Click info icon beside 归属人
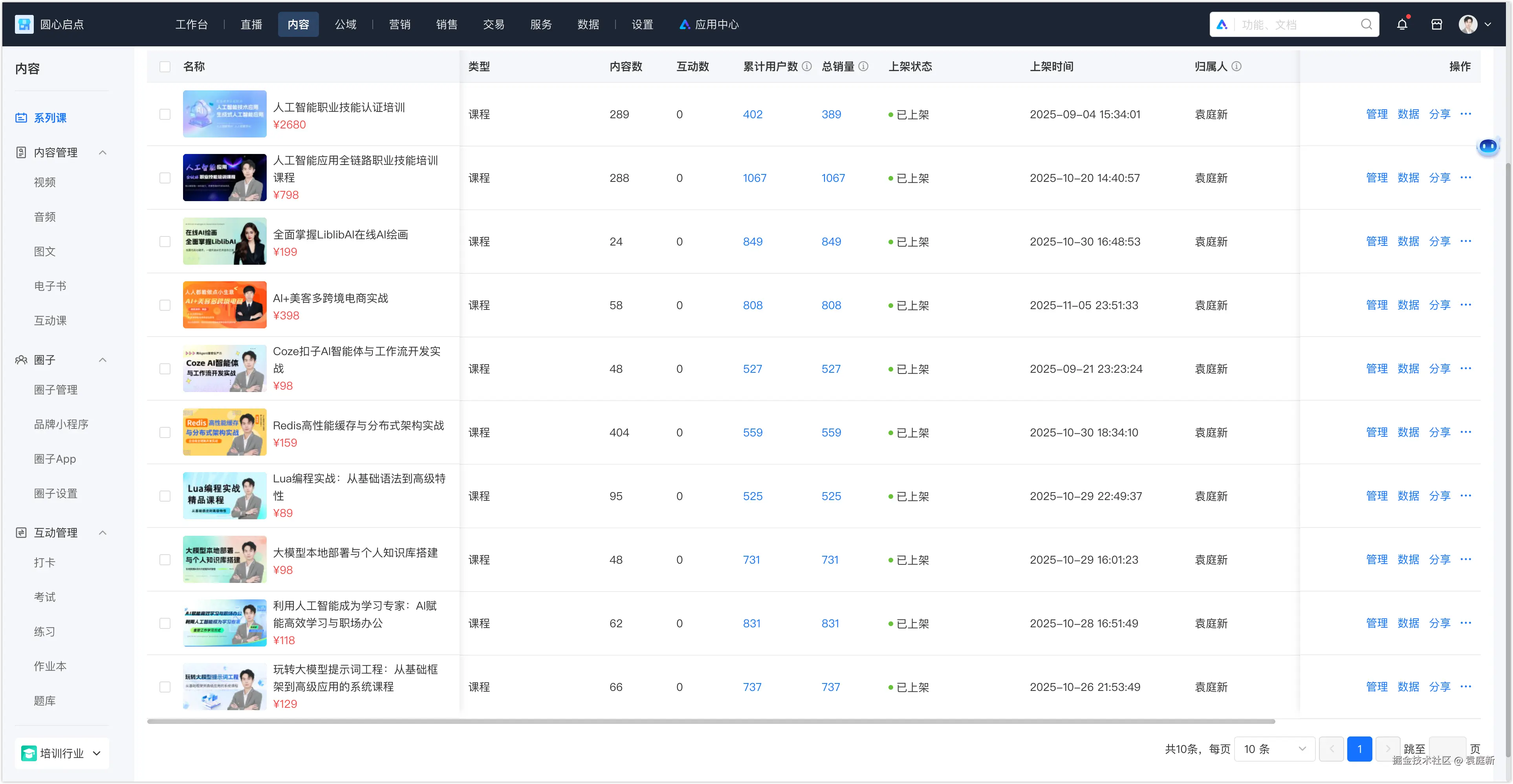 point(1236,66)
